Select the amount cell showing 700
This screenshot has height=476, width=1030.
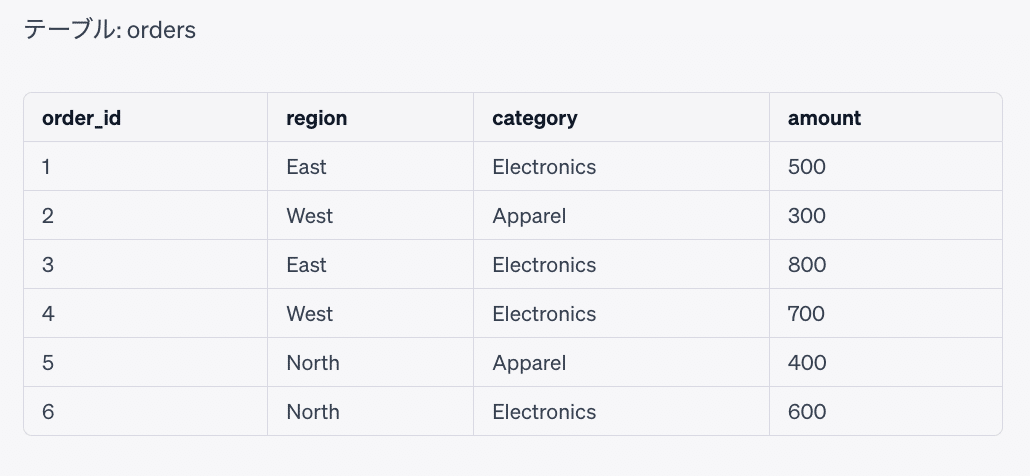click(x=806, y=314)
